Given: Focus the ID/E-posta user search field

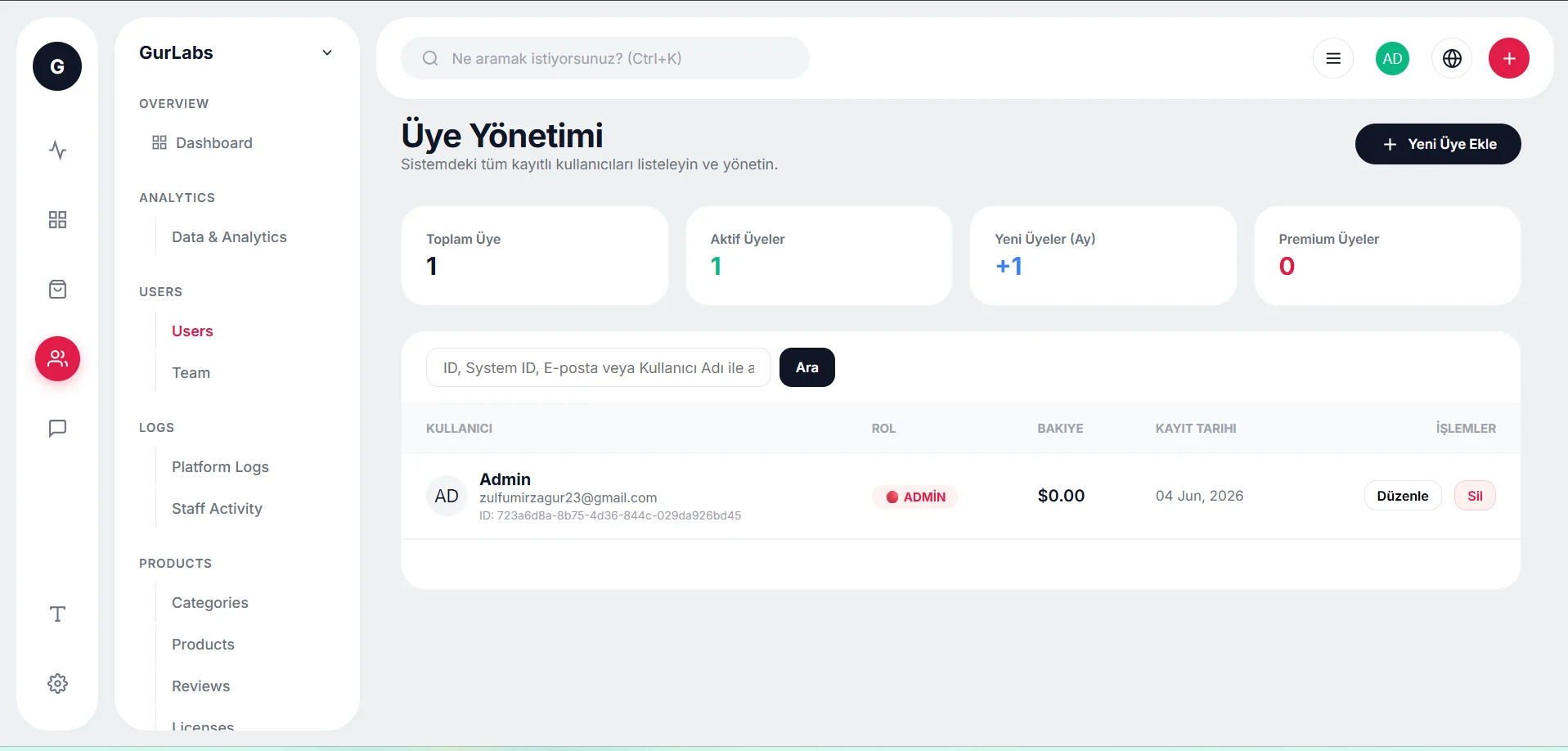Looking at the screenshot, I should coord(599,367).
